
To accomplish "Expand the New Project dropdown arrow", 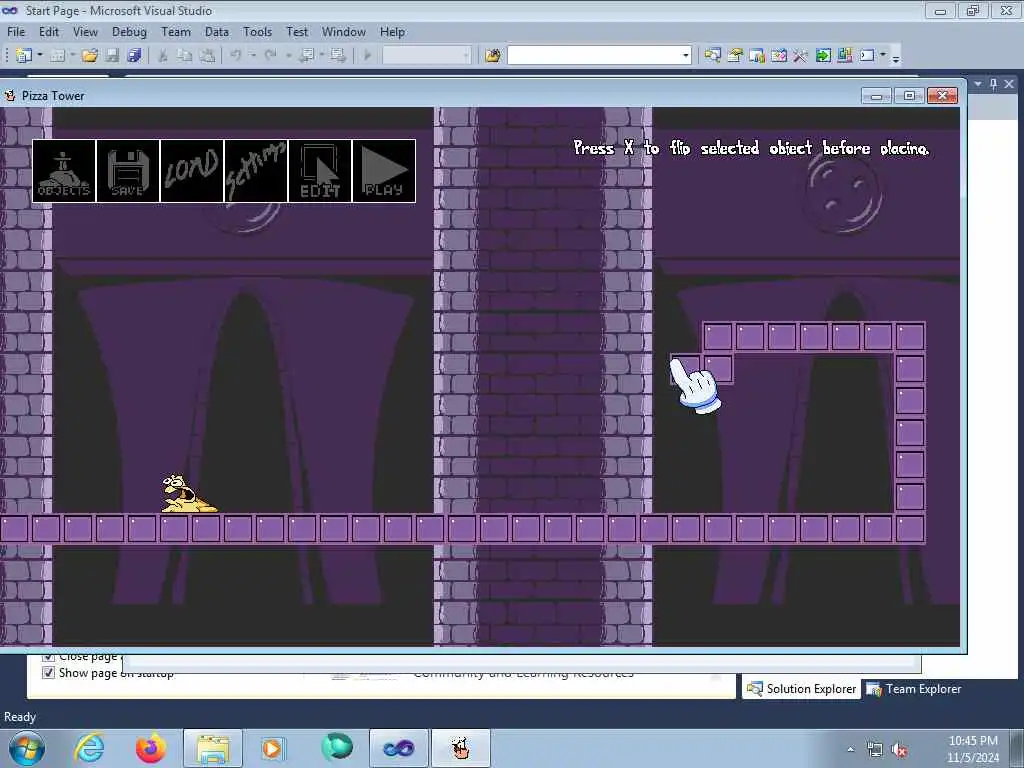I will tap(40, 56).
